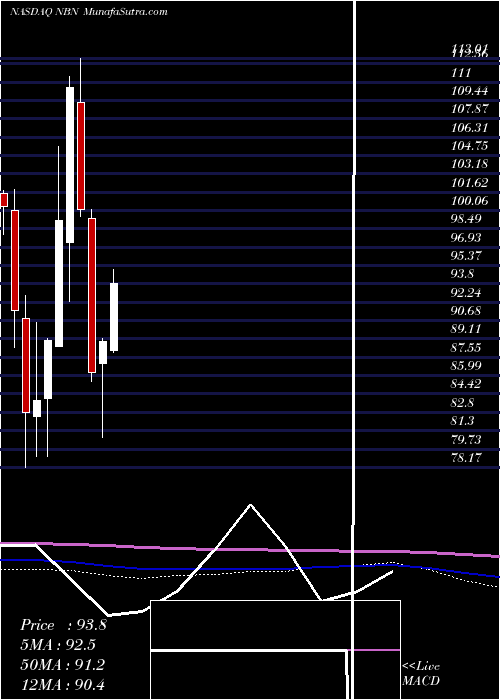Click the 93.8 label on the price axis

coord(462,274)
